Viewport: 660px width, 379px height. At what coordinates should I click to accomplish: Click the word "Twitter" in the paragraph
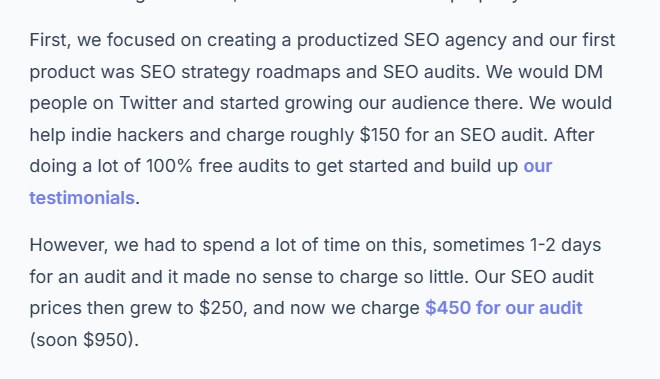click(x=148, y=103)
